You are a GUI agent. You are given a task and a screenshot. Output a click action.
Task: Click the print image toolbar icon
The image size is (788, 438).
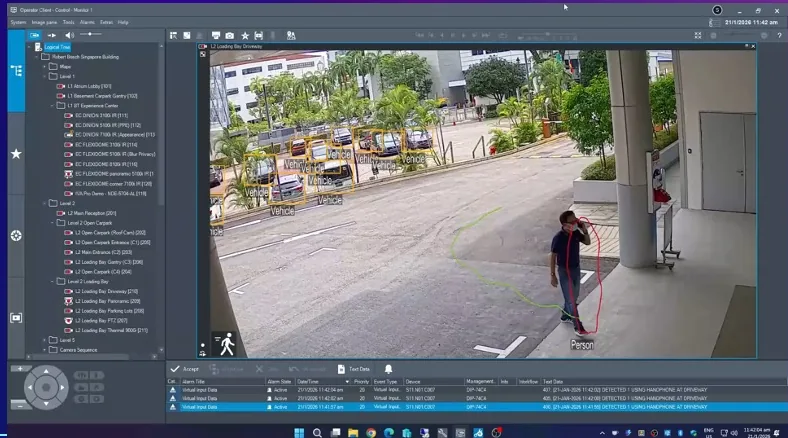[x=216, y=35]
